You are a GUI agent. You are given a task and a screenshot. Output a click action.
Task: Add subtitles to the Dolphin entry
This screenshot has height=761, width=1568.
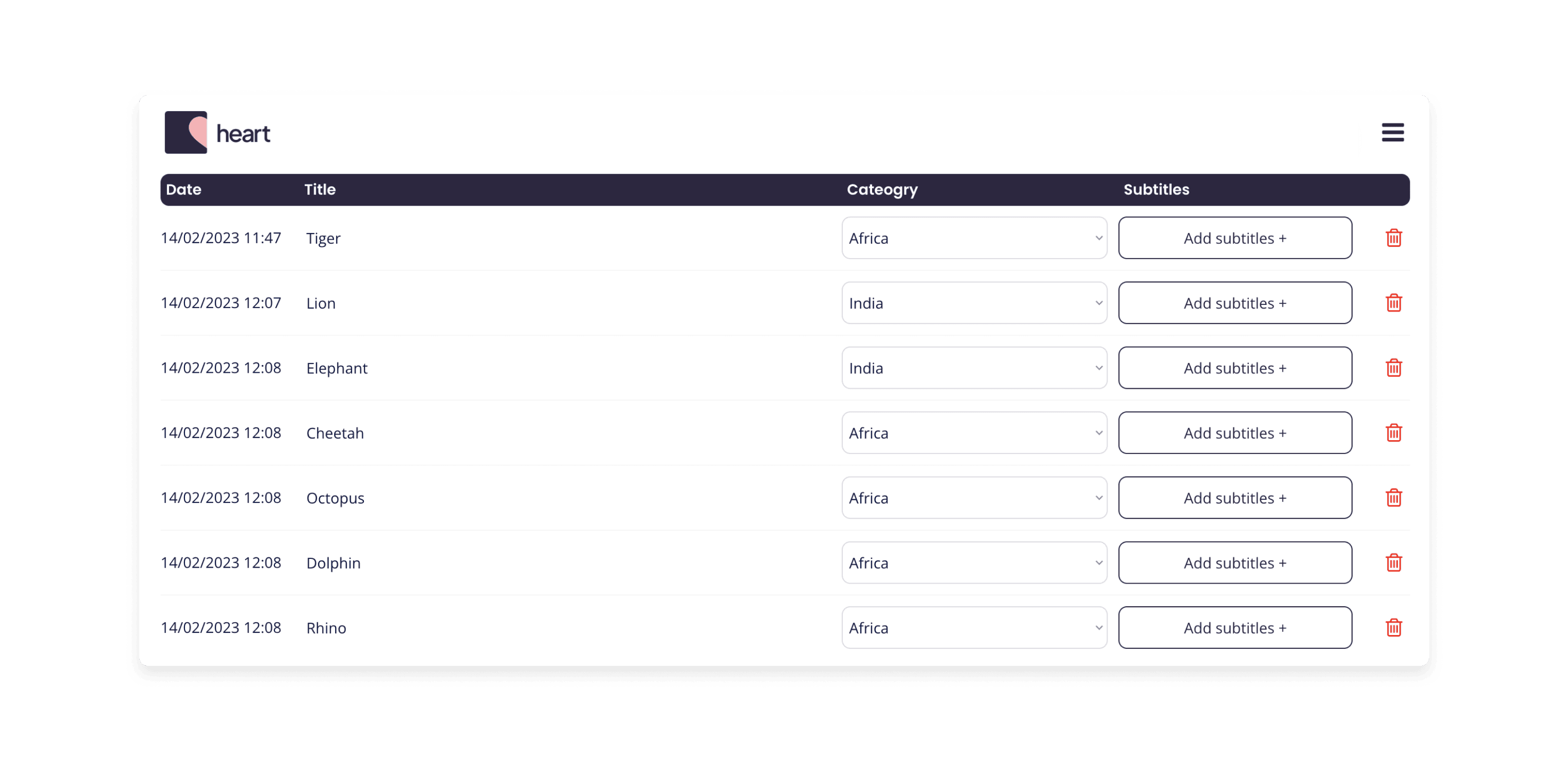point(1234,563)
